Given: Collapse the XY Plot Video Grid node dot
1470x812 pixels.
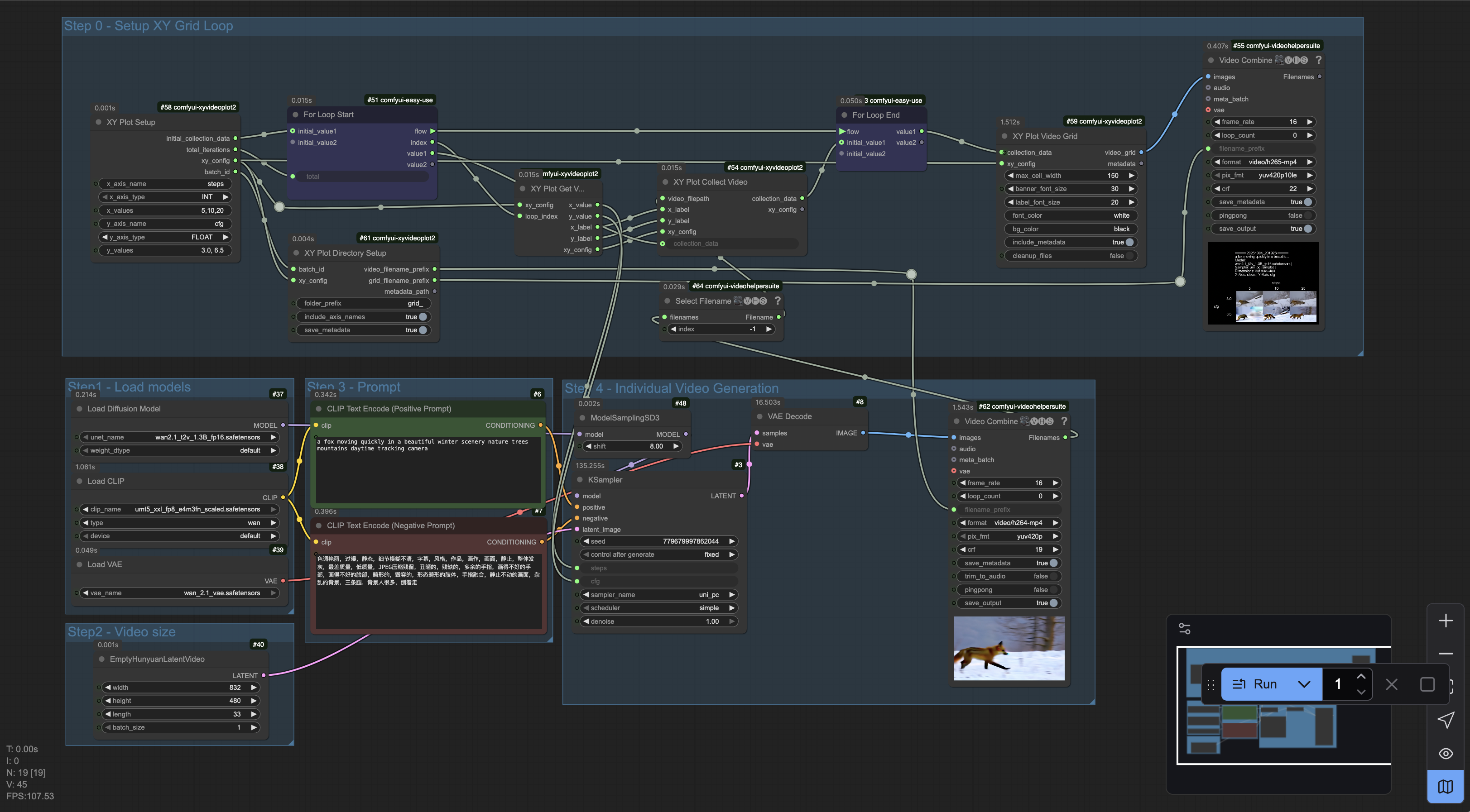Looking at the screenshot, I should (x=1004, y=136).
